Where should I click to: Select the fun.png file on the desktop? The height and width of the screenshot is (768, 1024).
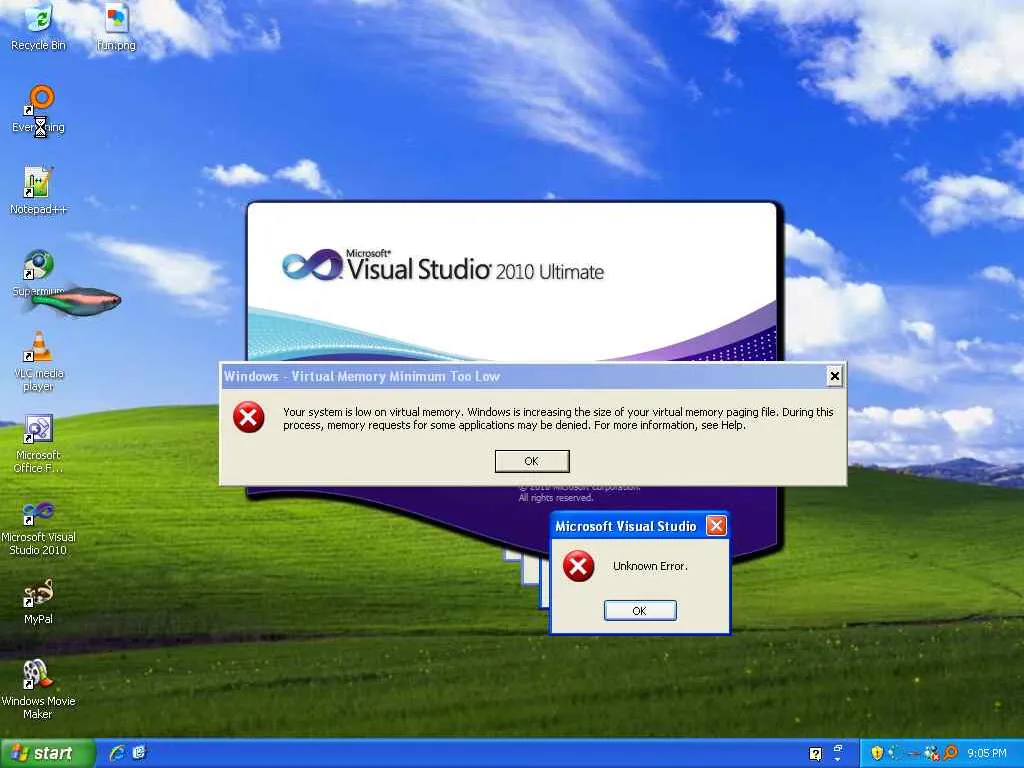pyautogui.click(x=116, y=26)
